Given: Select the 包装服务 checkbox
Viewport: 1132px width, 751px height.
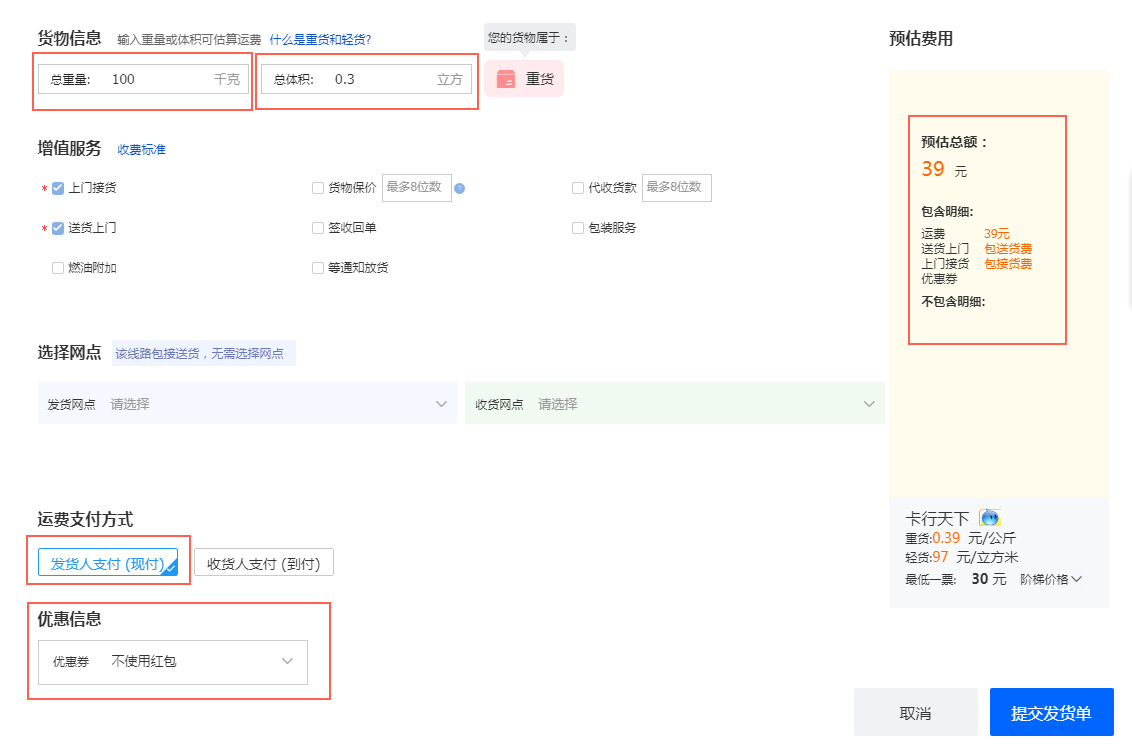Looking at the screenshot, I should [578, 228].
